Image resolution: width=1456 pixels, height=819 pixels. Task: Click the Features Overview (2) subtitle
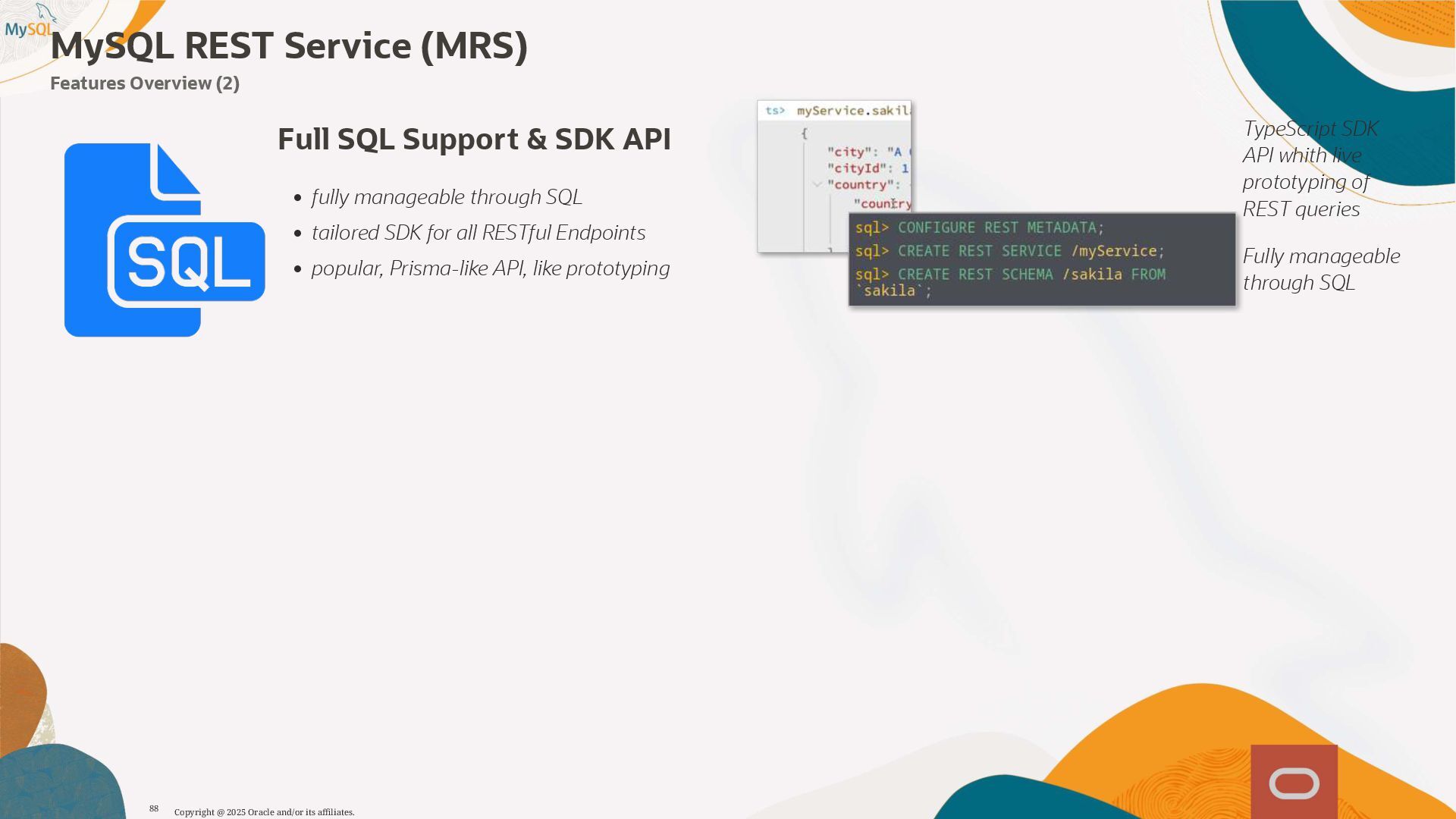point(144,83)
